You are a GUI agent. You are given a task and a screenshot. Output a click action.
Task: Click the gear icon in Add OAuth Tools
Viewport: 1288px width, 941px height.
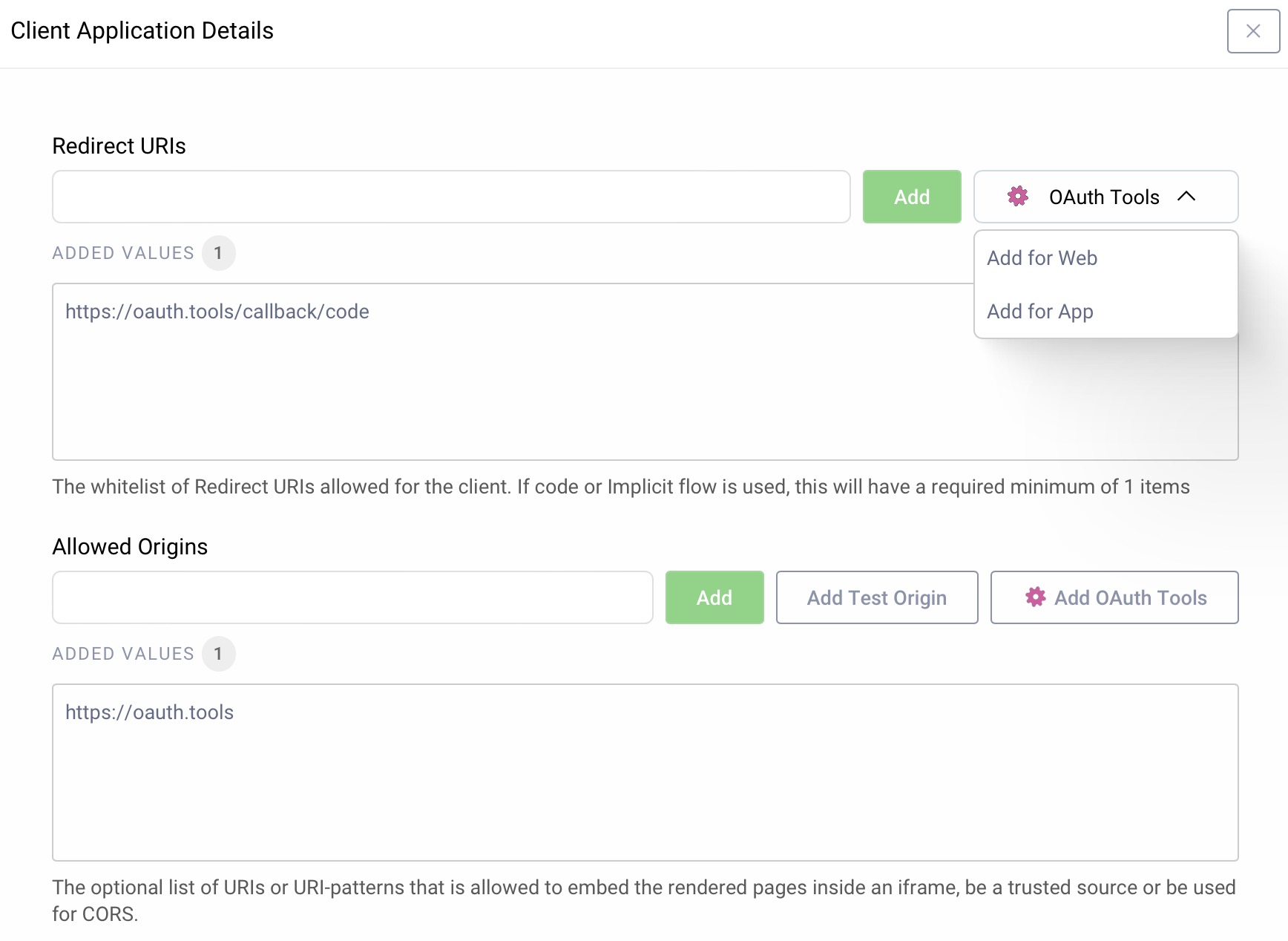tap(1035, 597)
